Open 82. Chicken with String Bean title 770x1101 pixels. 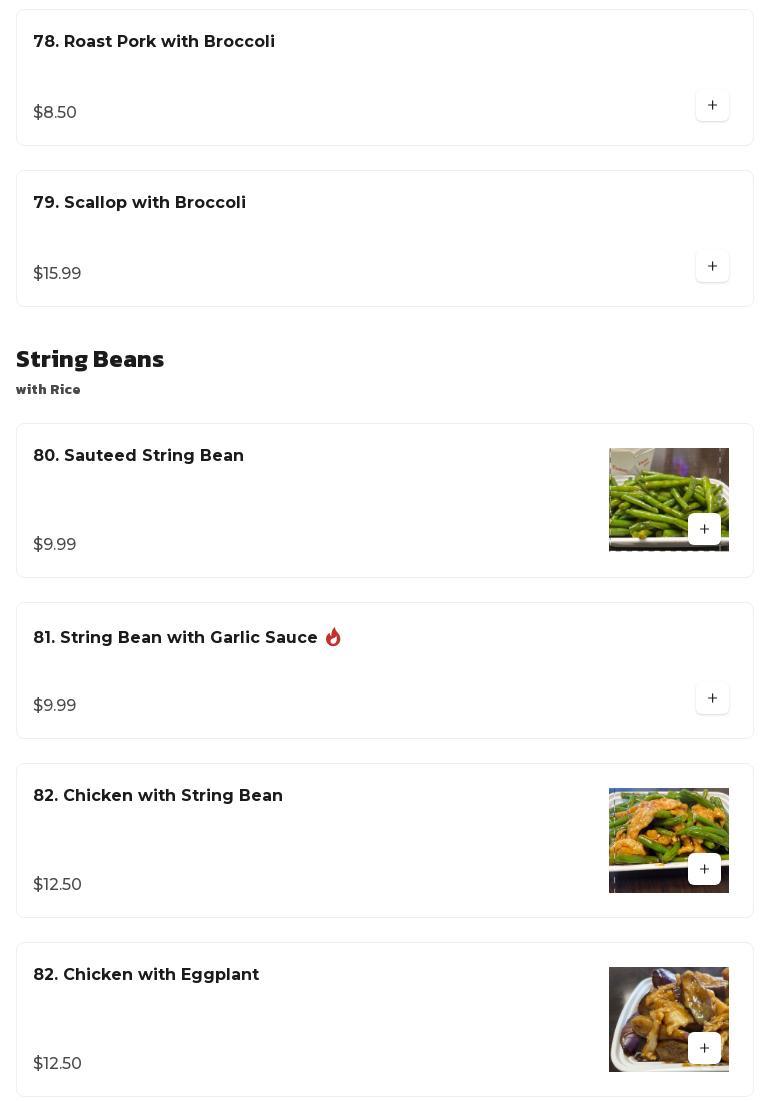point(158,795)
